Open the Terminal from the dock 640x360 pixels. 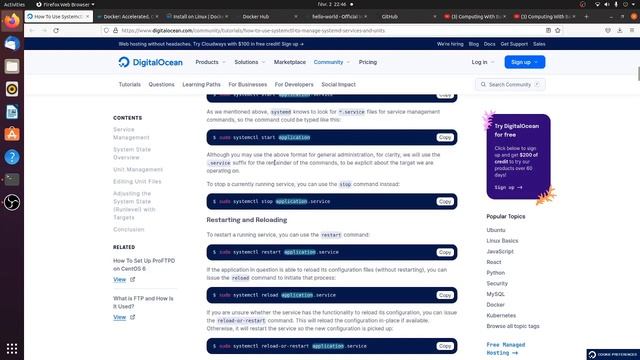(x=12, y=179)
